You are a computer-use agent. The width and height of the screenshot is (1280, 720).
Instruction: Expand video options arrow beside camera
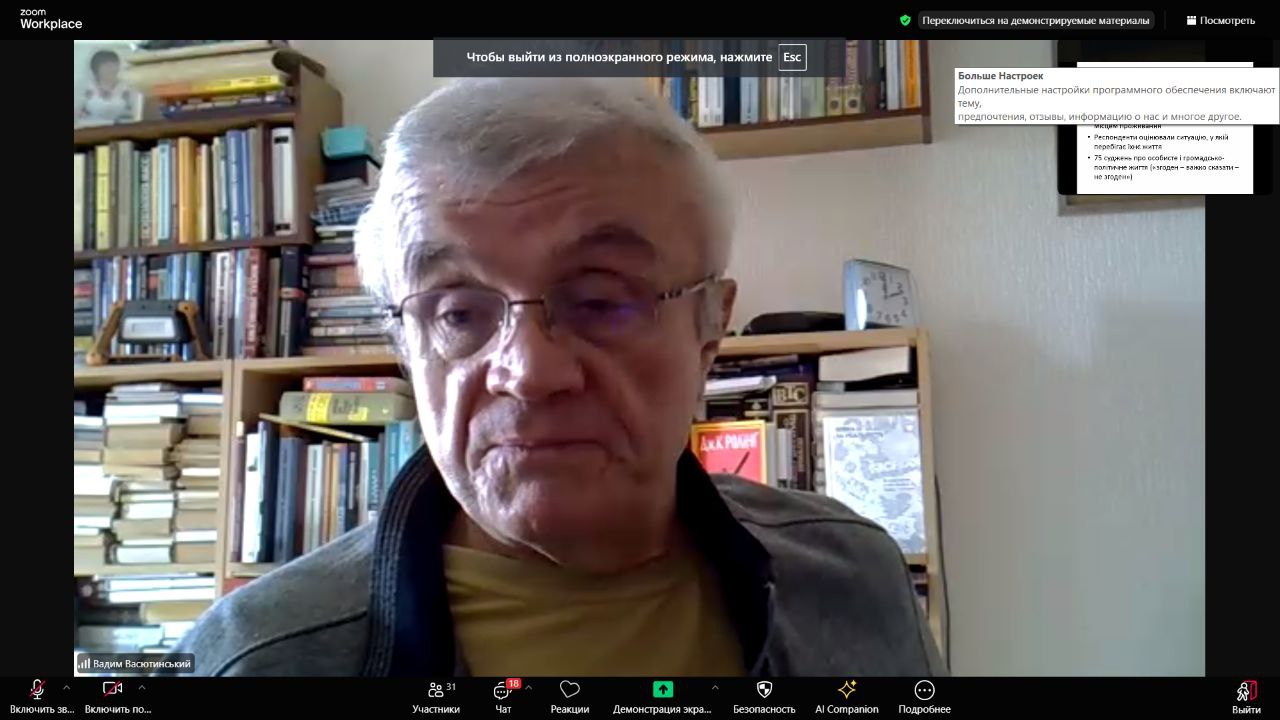tap(142, 688)
